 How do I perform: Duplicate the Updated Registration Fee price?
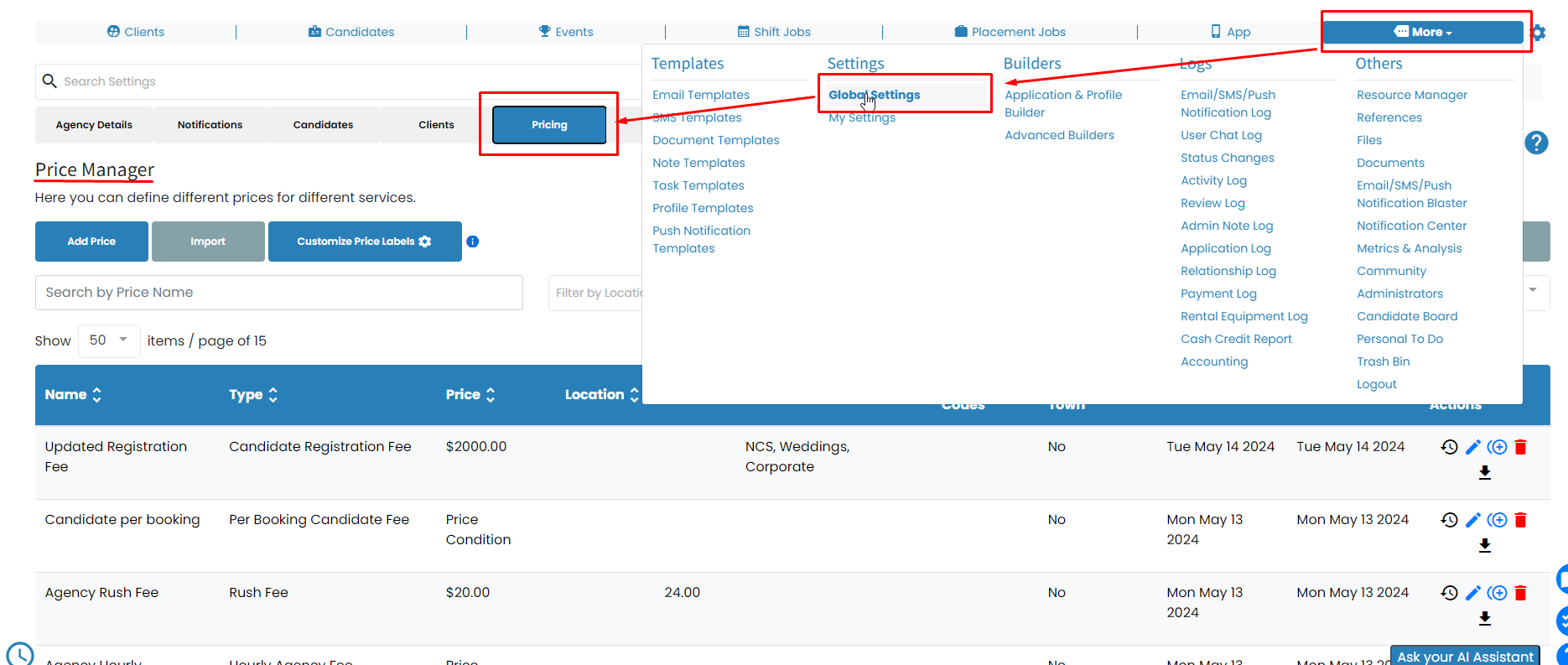[1498, 447]
